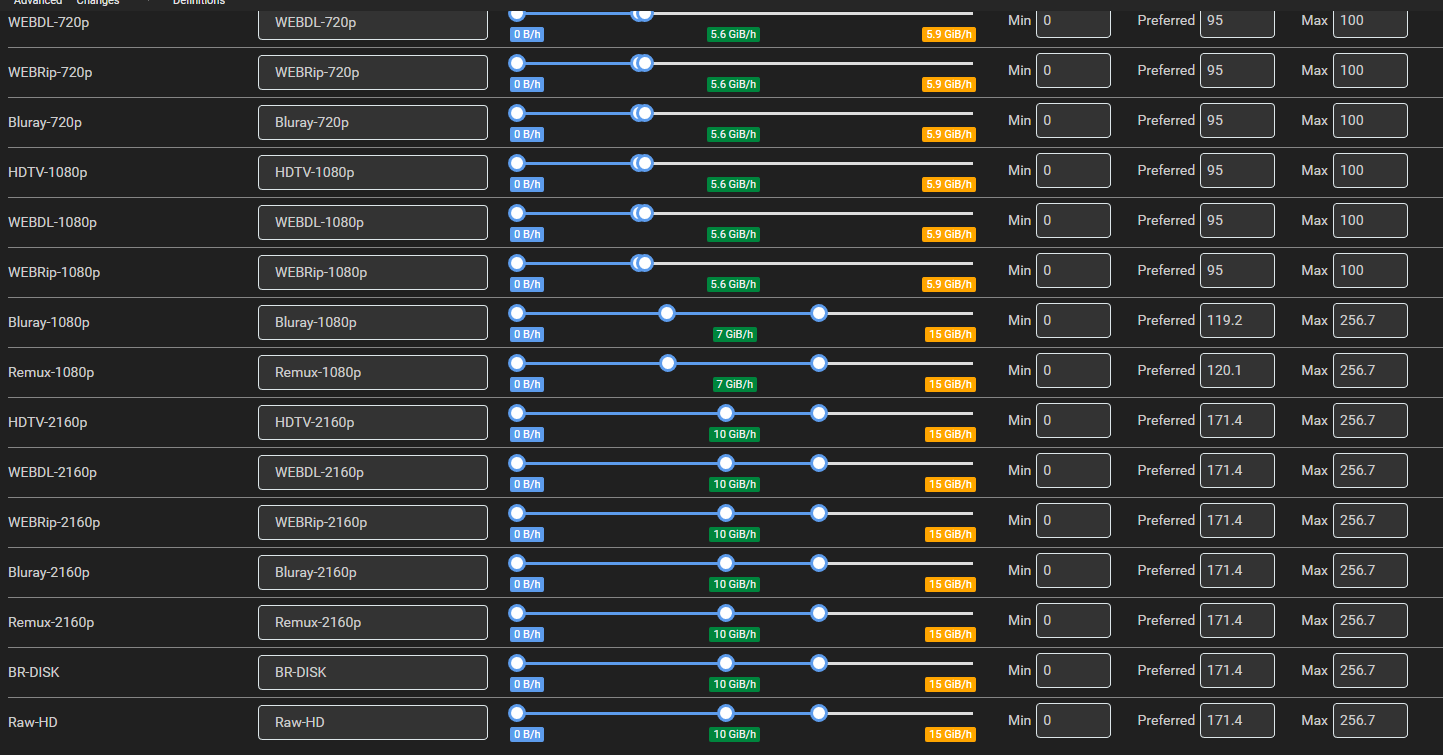The height and width of the screenshot is (755, 1443).
Task: Click the Bluray-1080p quality label
Action: pos(49,322)
